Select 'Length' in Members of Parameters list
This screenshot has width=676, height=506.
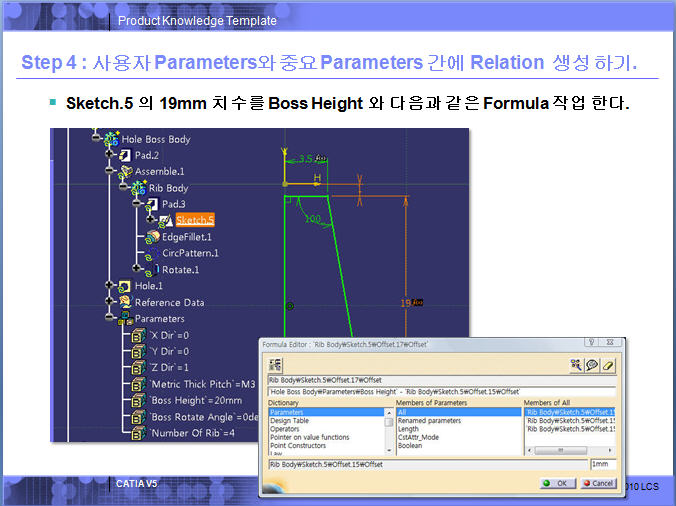(x=408, y=429)
